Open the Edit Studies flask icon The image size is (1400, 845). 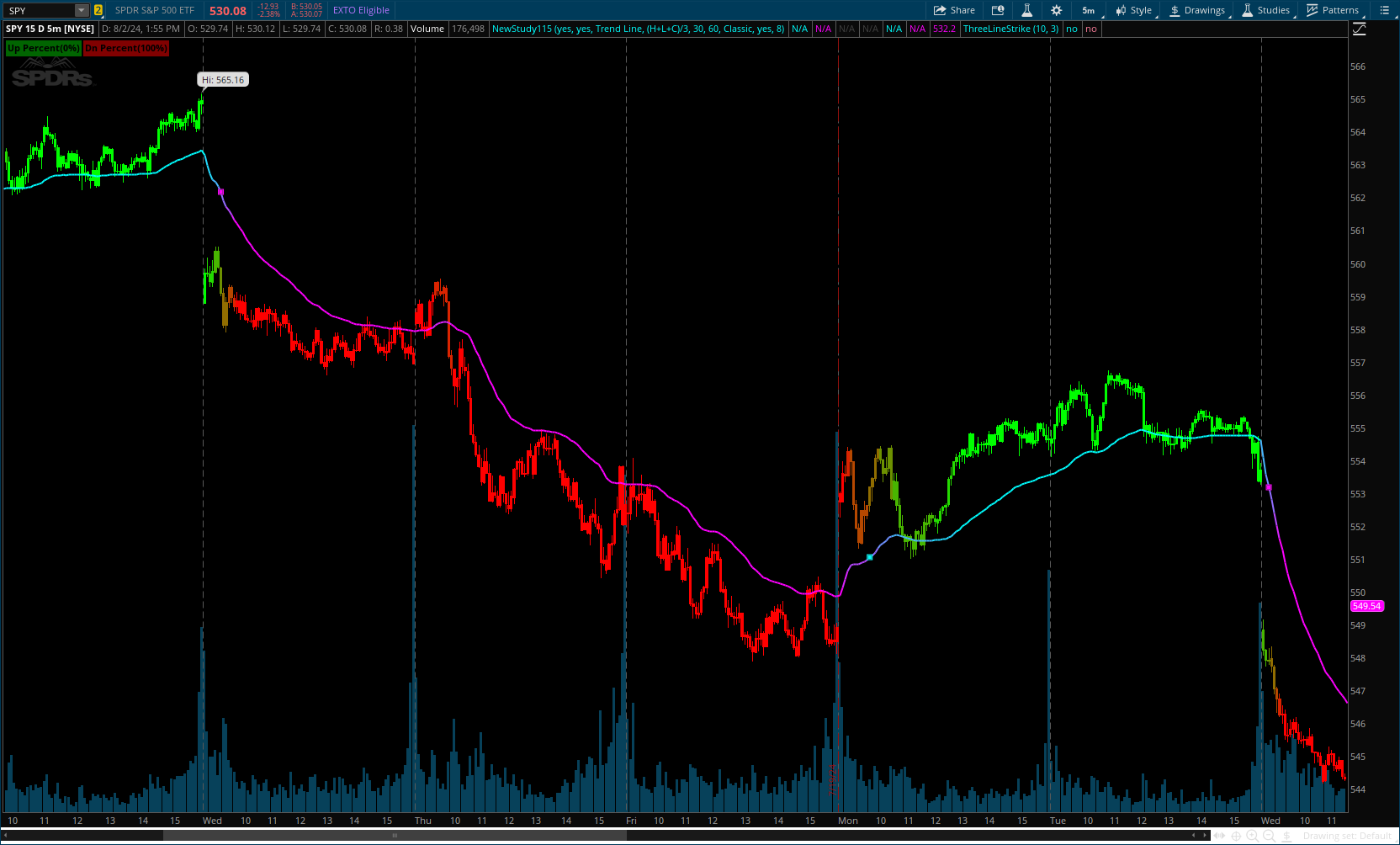tap(1027, 11)
